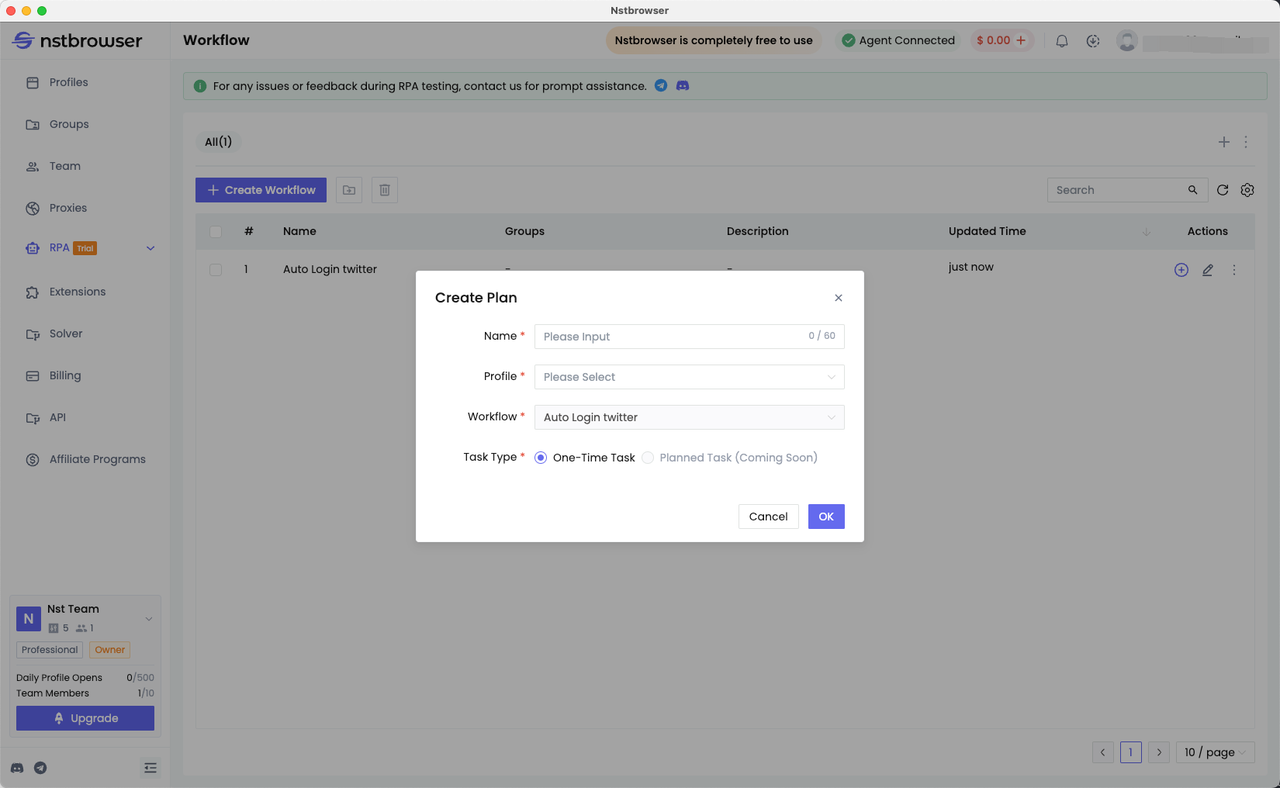1280x788 pixels.
Task: Select page 1 in pagination
Action: click(x=1131, y=752)
